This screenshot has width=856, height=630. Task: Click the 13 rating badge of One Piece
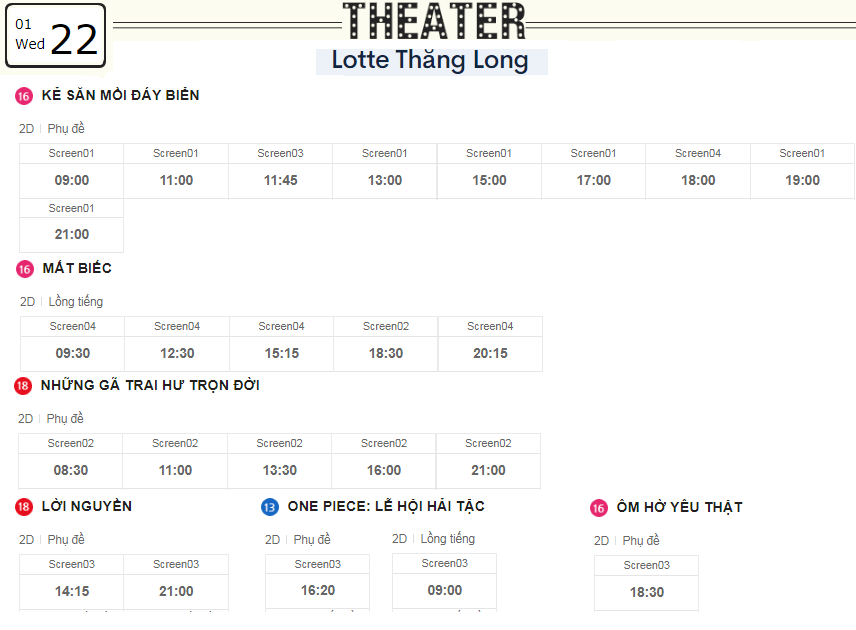pos(270,507)
